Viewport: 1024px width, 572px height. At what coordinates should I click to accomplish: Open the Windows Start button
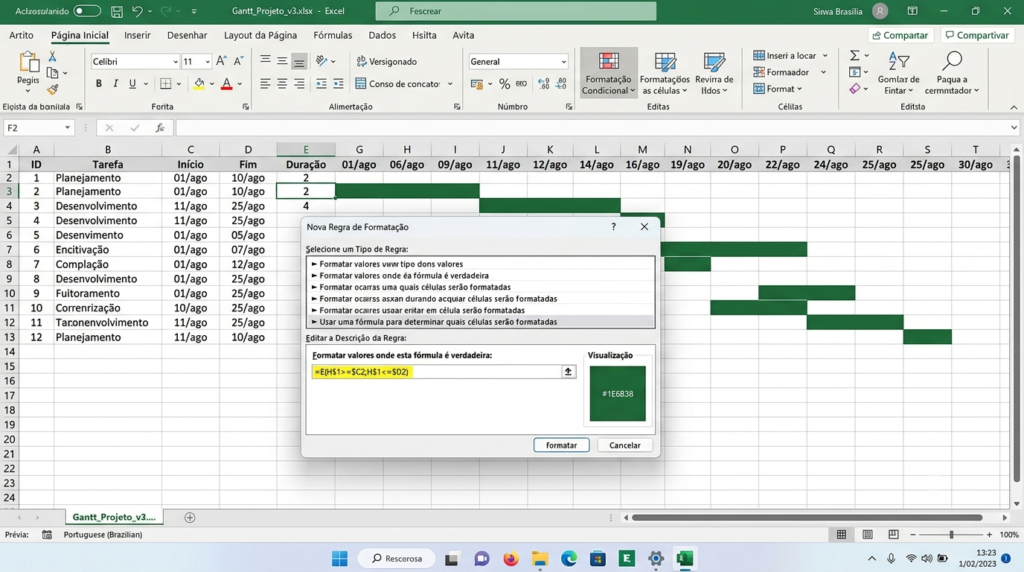click(340, 558)
